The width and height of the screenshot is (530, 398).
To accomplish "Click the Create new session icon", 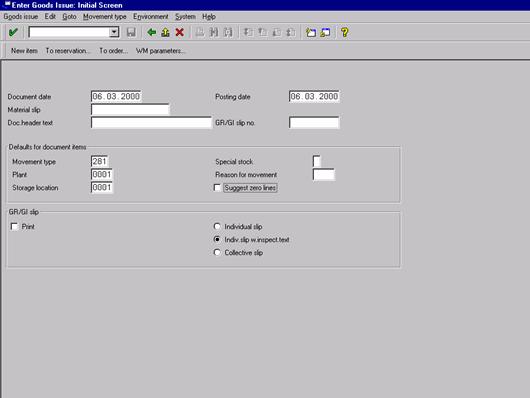I will (311, 32).
